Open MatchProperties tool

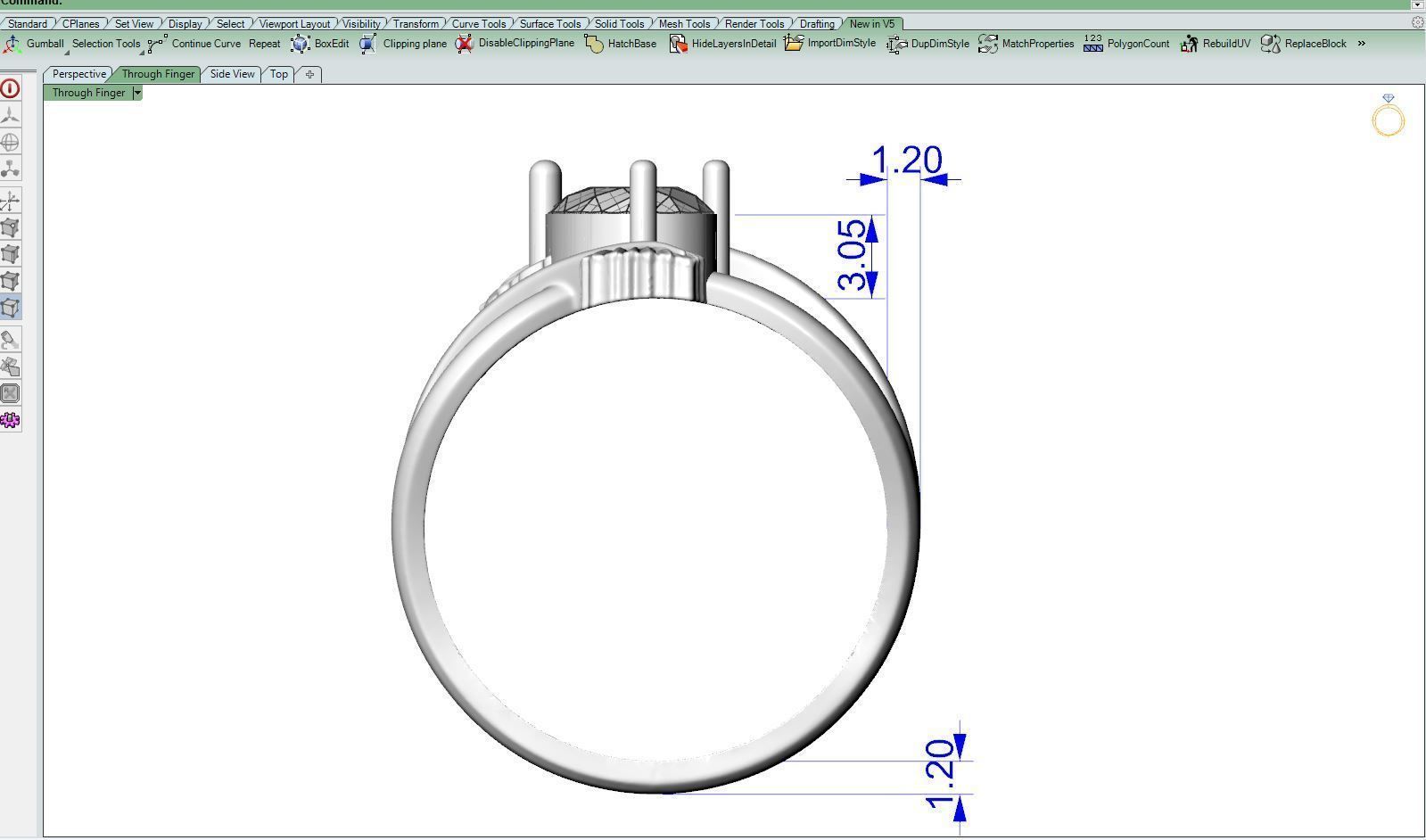(1026, 44)
